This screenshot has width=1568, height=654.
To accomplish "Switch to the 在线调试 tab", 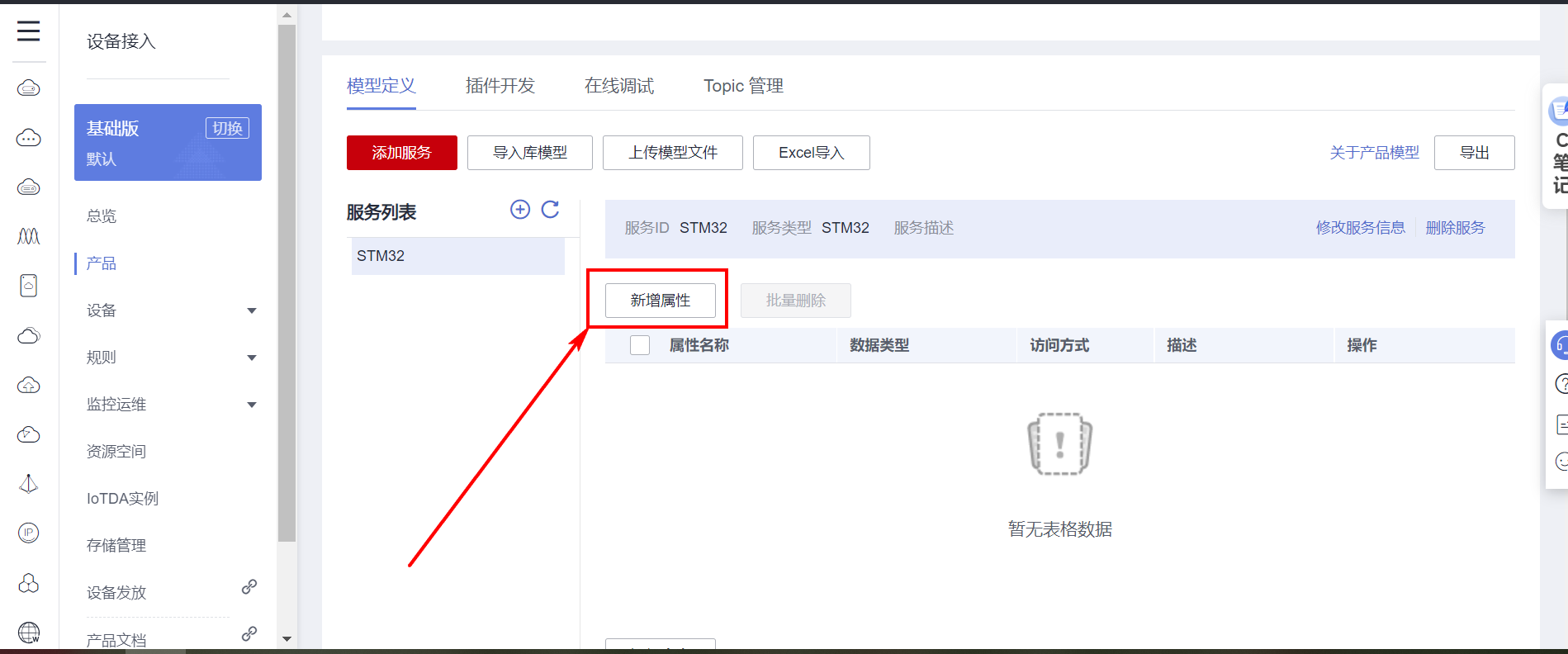I will click(x=618, y=86).
